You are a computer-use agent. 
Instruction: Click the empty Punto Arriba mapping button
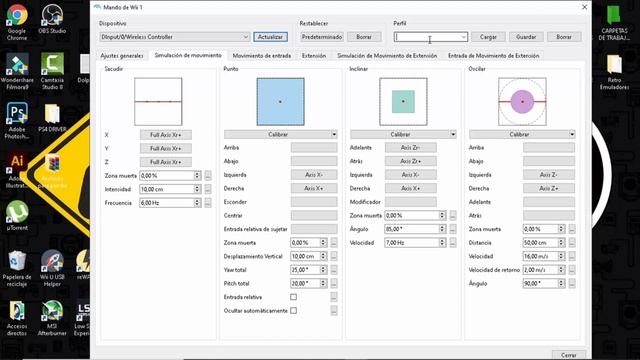(314, 147)
